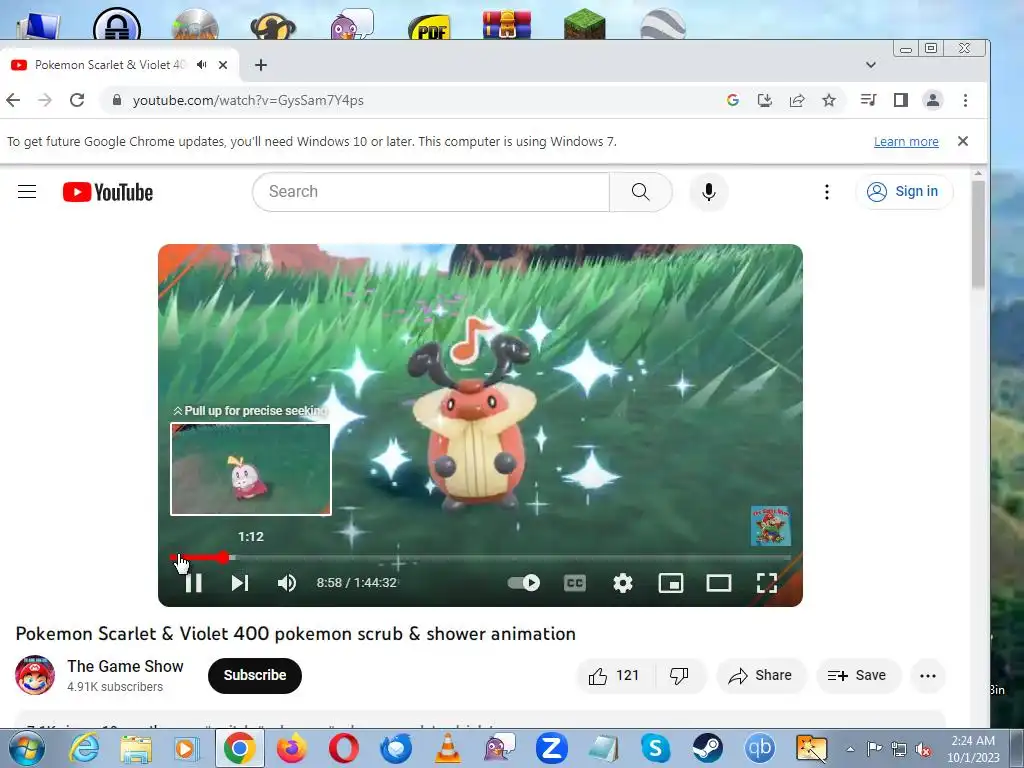1024x768 pixels.
Task: Bookmark this tab with star
Action: click(829, 100)
